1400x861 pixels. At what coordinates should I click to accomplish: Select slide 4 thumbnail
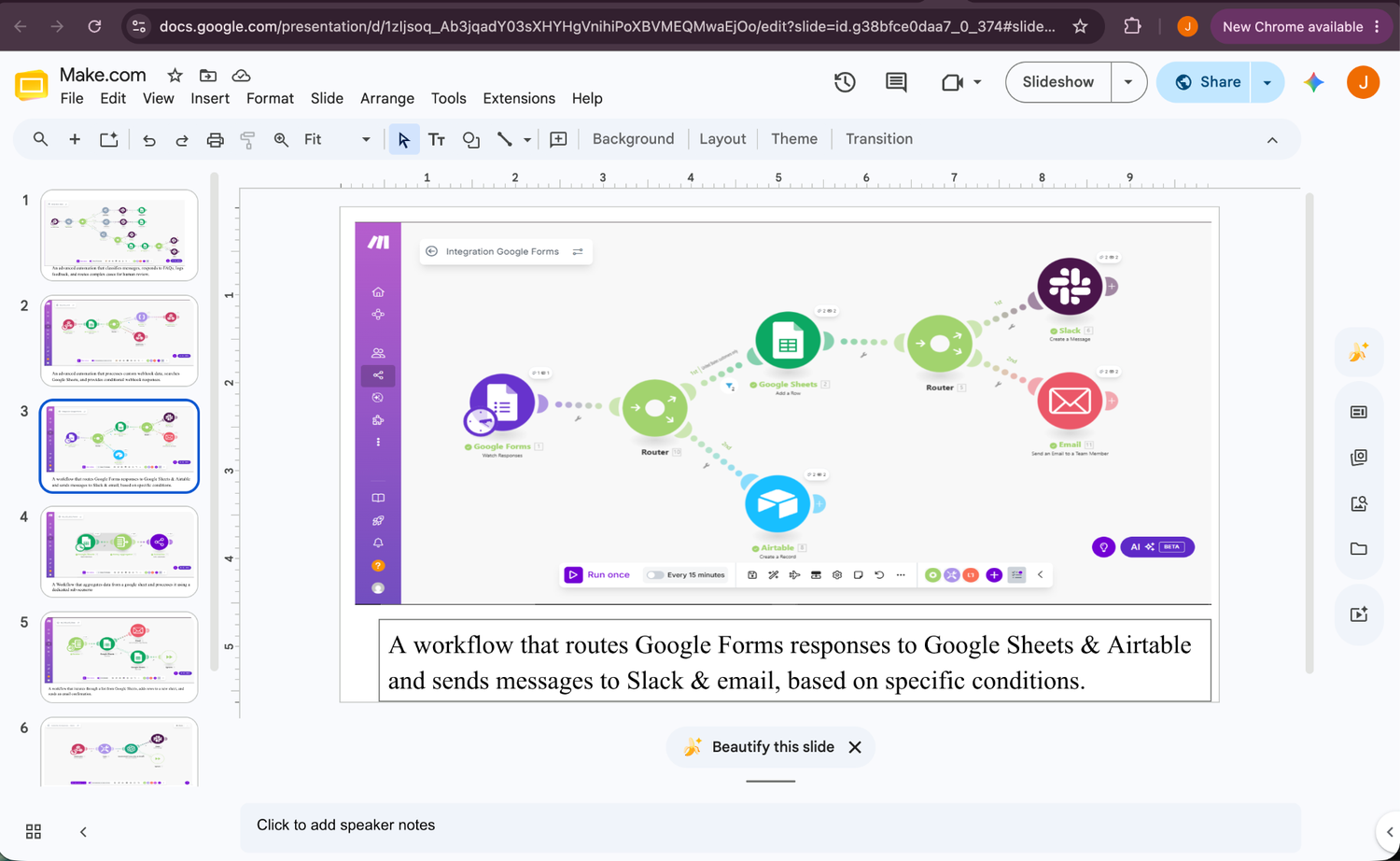coord(119,552)
